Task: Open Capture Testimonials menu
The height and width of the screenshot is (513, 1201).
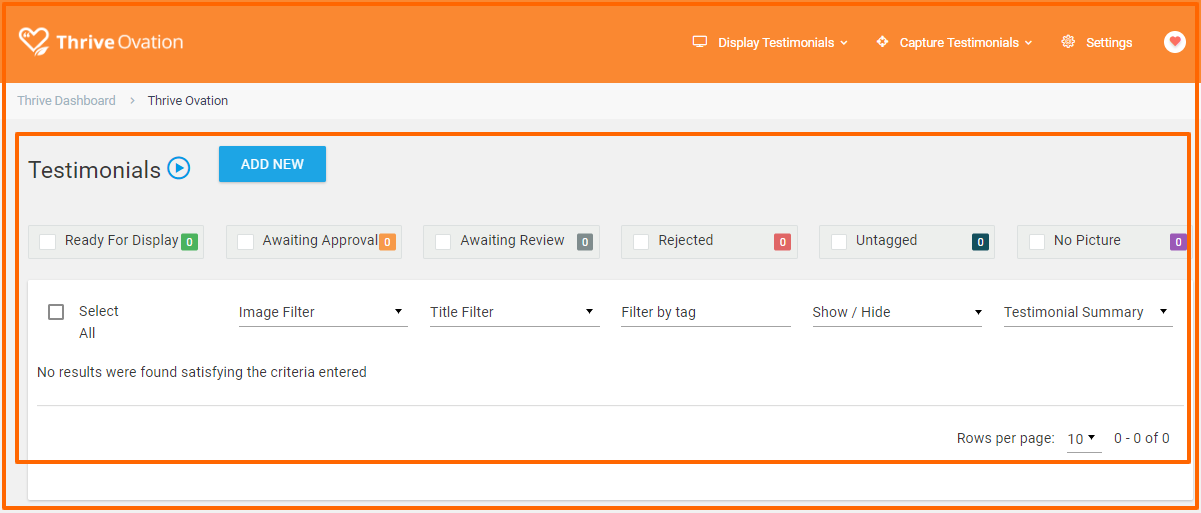Action: coord(959,43)
